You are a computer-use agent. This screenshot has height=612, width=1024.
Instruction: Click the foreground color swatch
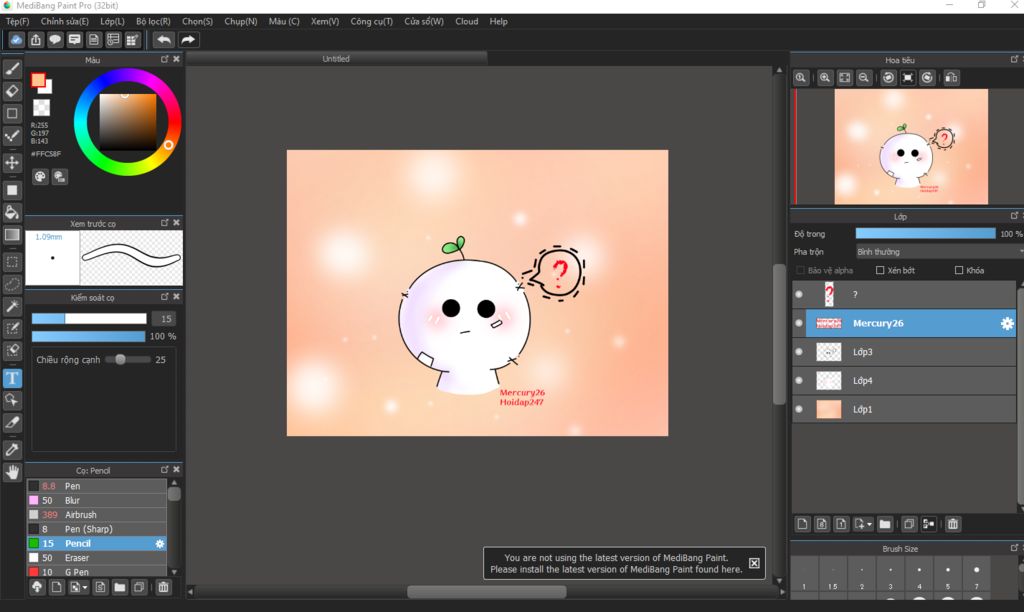38,80
